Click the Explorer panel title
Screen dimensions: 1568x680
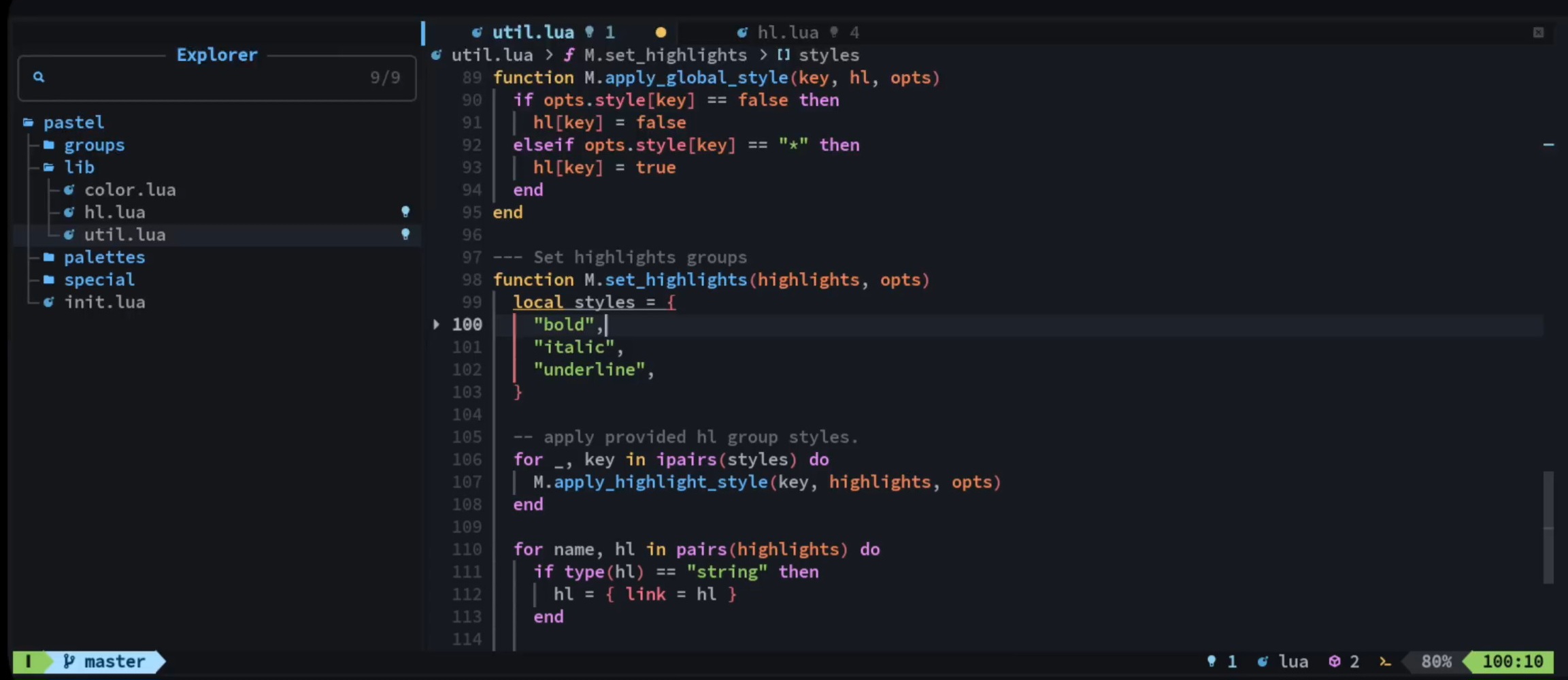[217, 54]
